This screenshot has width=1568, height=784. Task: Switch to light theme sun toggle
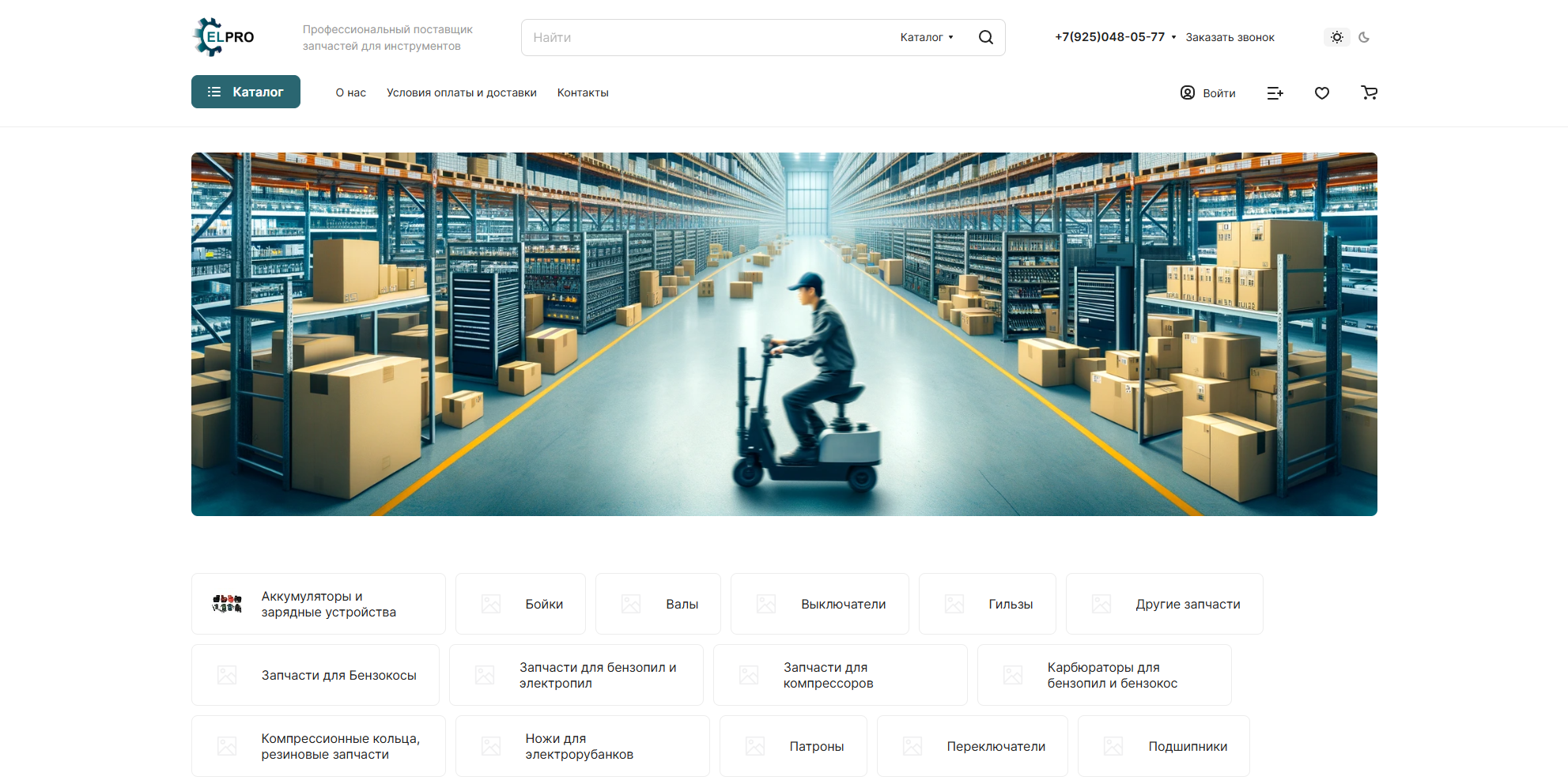click(x=1336, y=37)
